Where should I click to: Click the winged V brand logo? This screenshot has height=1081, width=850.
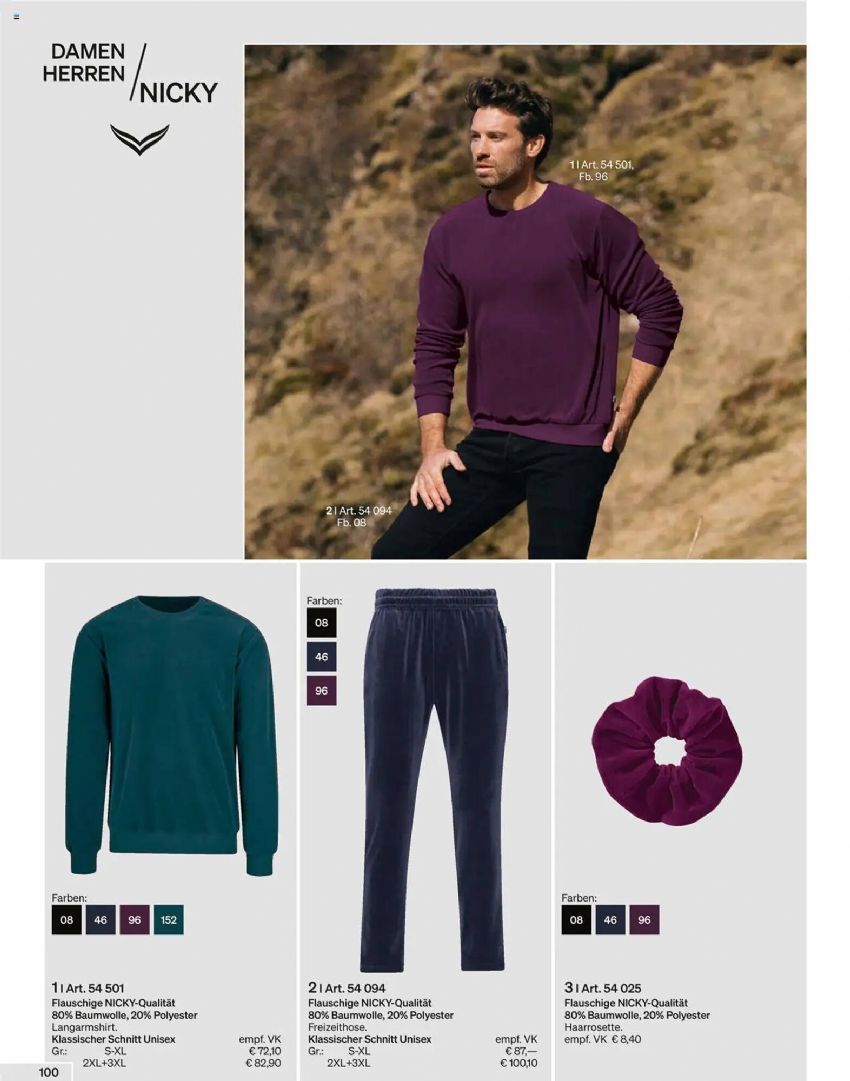click(139, 139)
